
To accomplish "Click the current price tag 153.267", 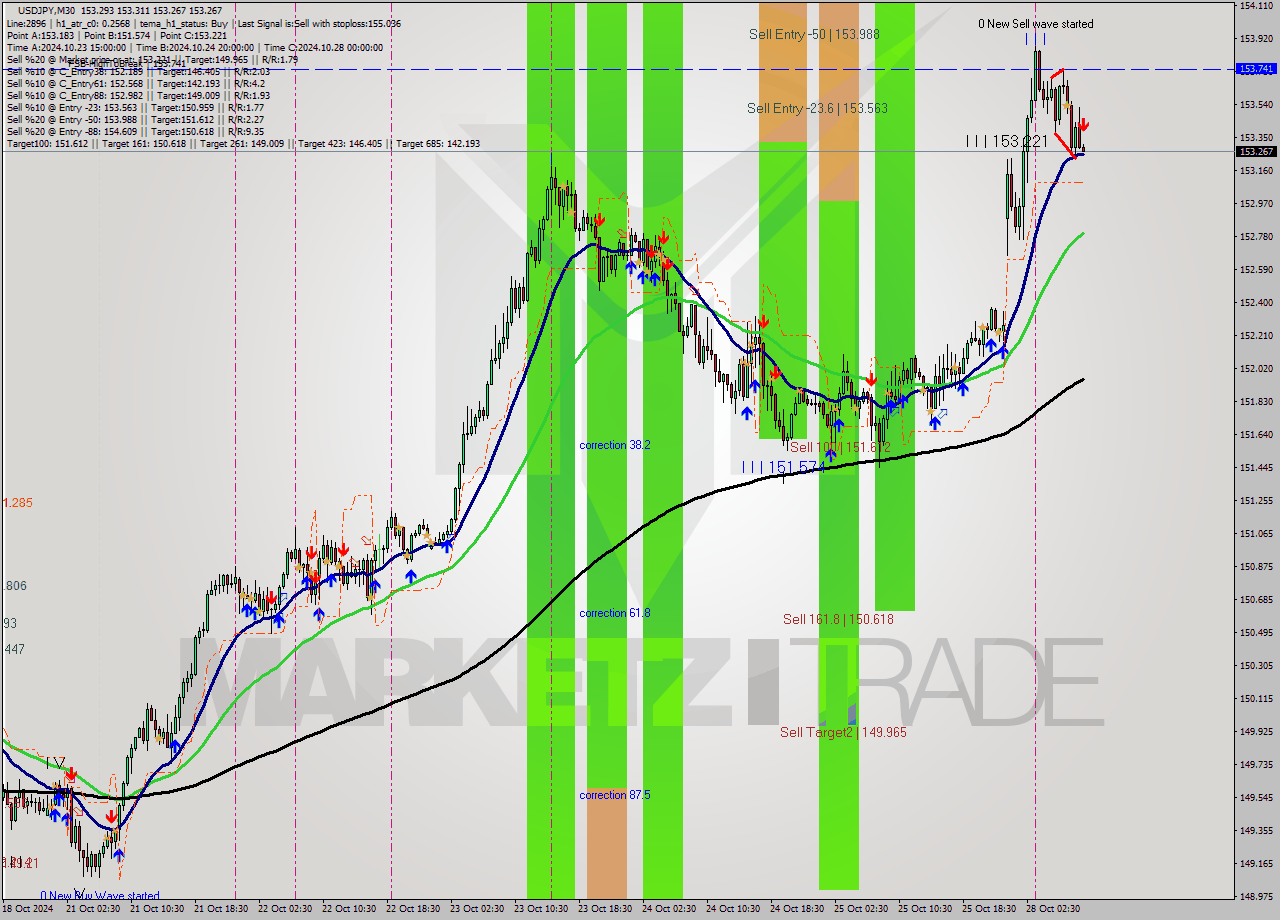I will coord(1256,152).
